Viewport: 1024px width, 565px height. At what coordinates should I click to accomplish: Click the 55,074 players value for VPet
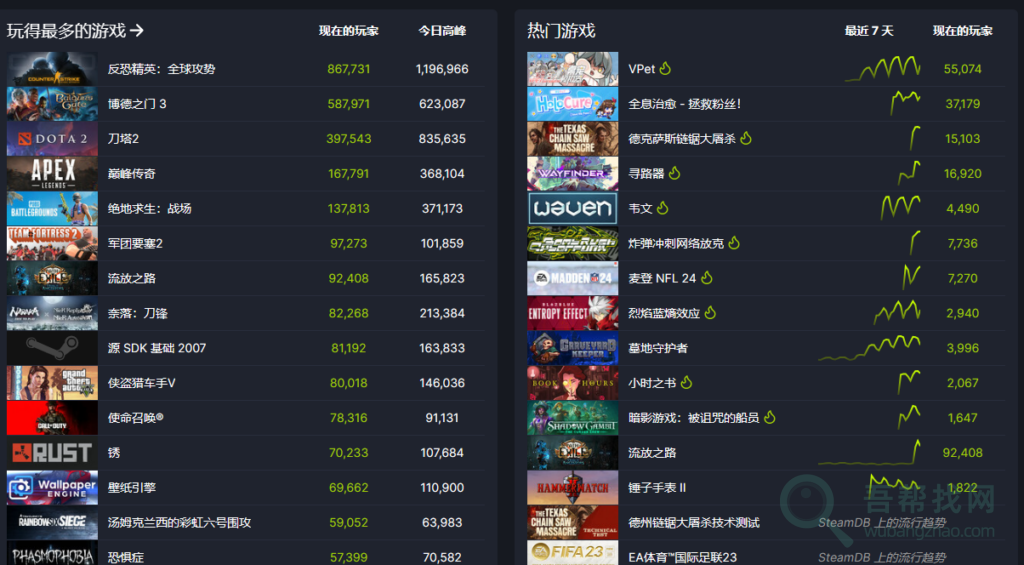click(x=963, y=69)
